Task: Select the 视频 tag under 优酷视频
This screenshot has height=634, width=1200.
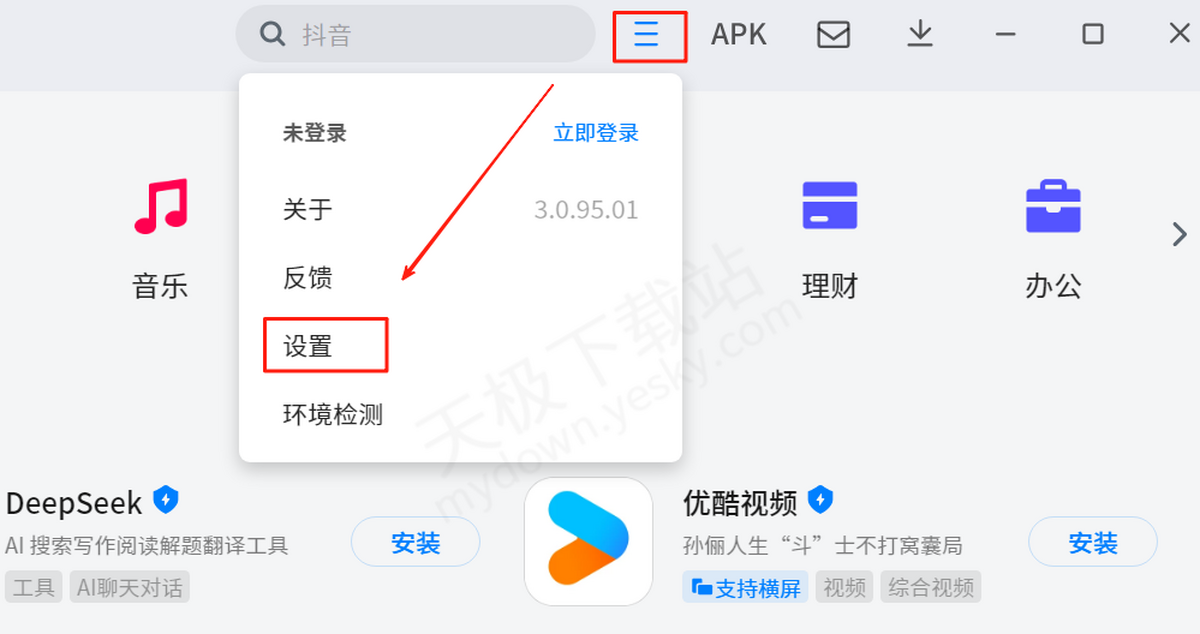Action: 844,587
